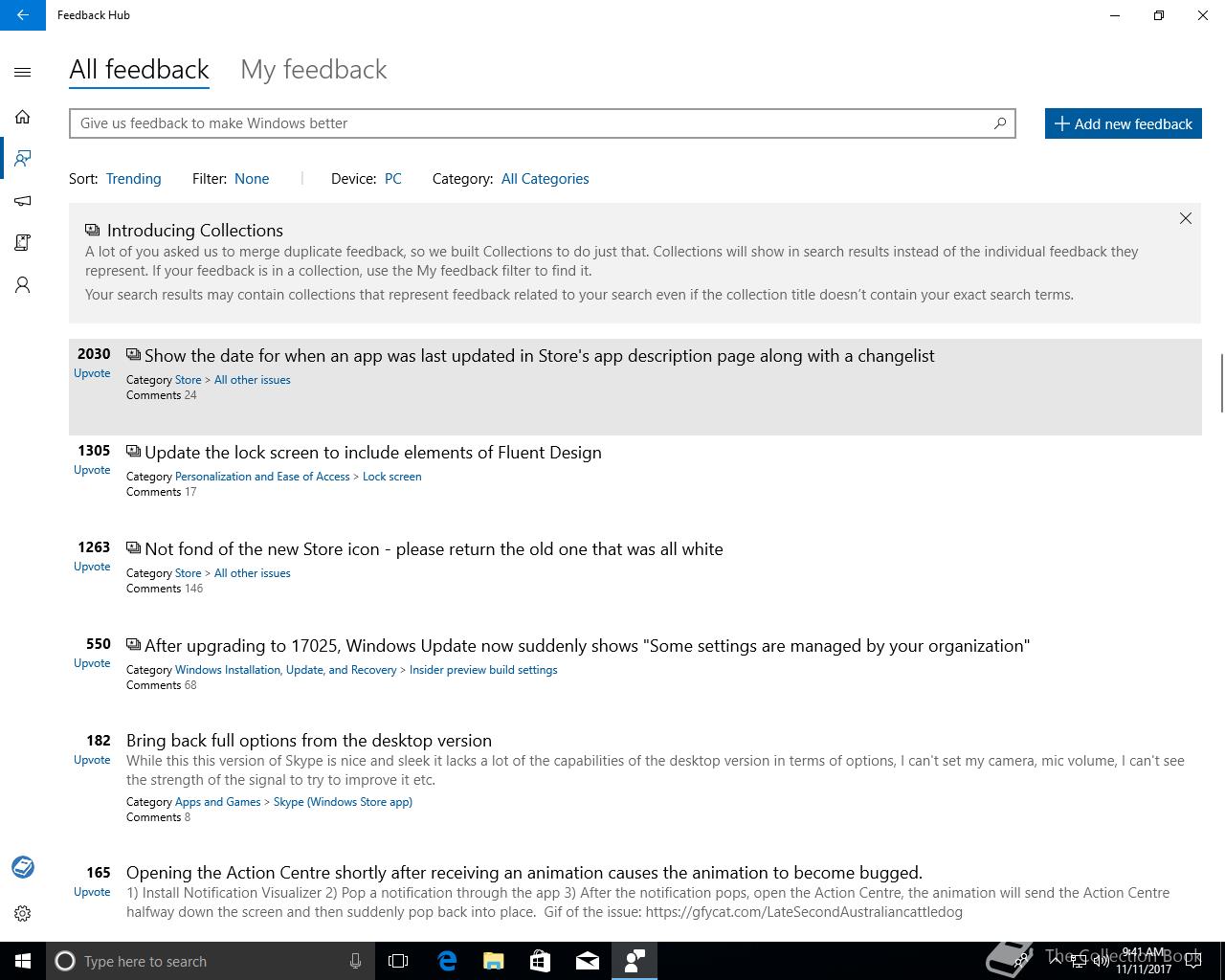1225x980 pixels.
Task: Open the Profile person icon in sidebar
Action: point(23,285)
